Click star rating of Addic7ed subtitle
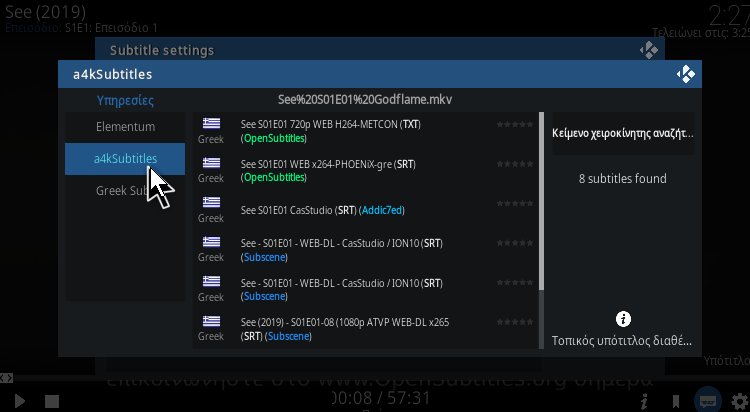Viewport: 750px width, 412px height. 515,203
